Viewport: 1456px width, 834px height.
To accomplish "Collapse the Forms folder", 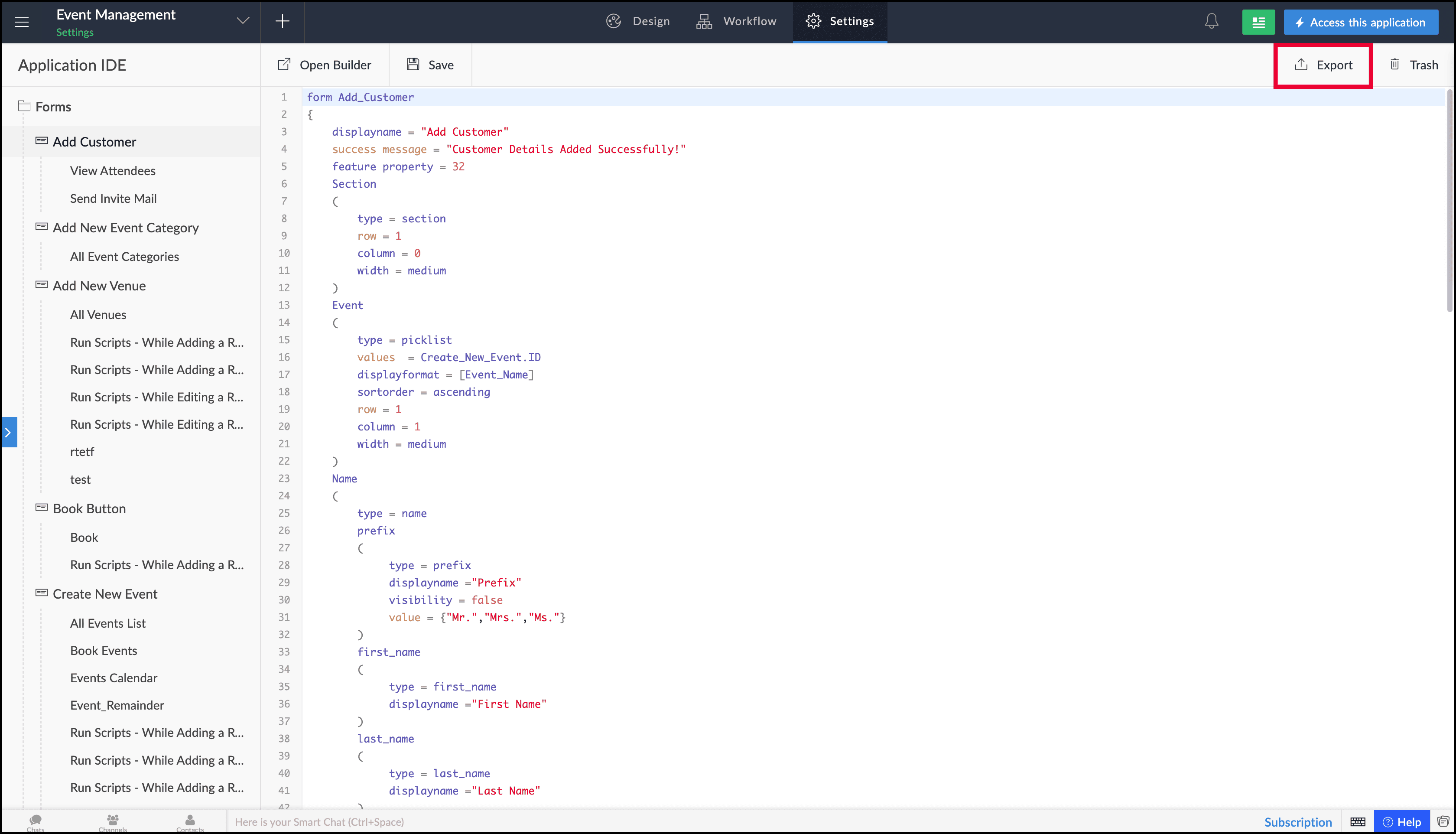I will tap(24, 106).
